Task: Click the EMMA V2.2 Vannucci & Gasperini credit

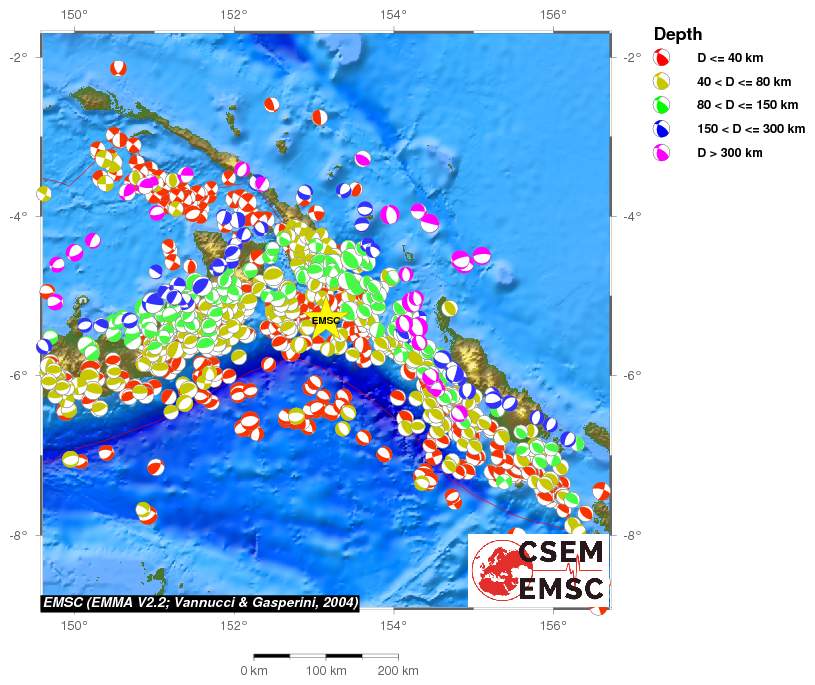Action: pyautogui.click(x=199, y=601)
